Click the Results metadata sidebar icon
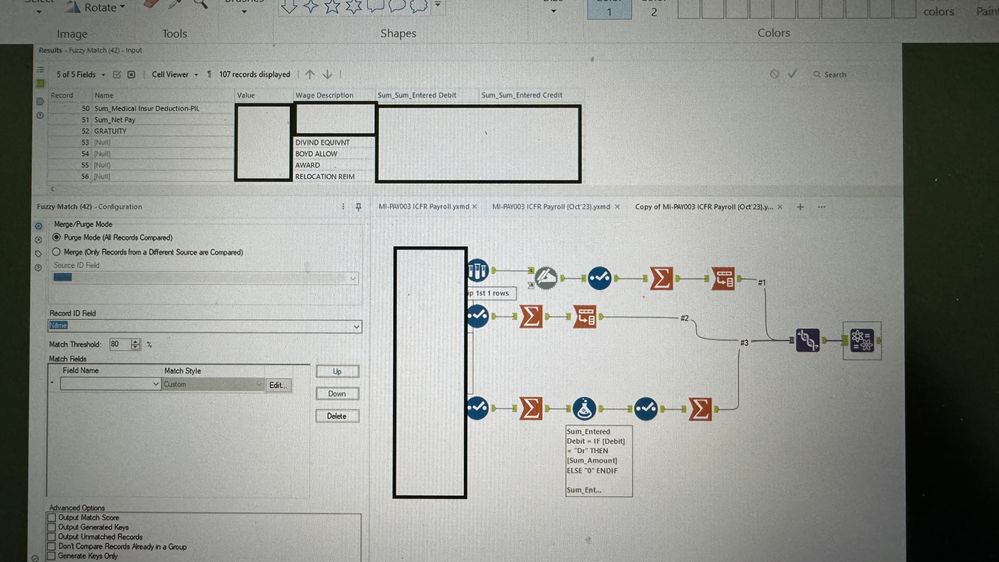 (40, 102)
